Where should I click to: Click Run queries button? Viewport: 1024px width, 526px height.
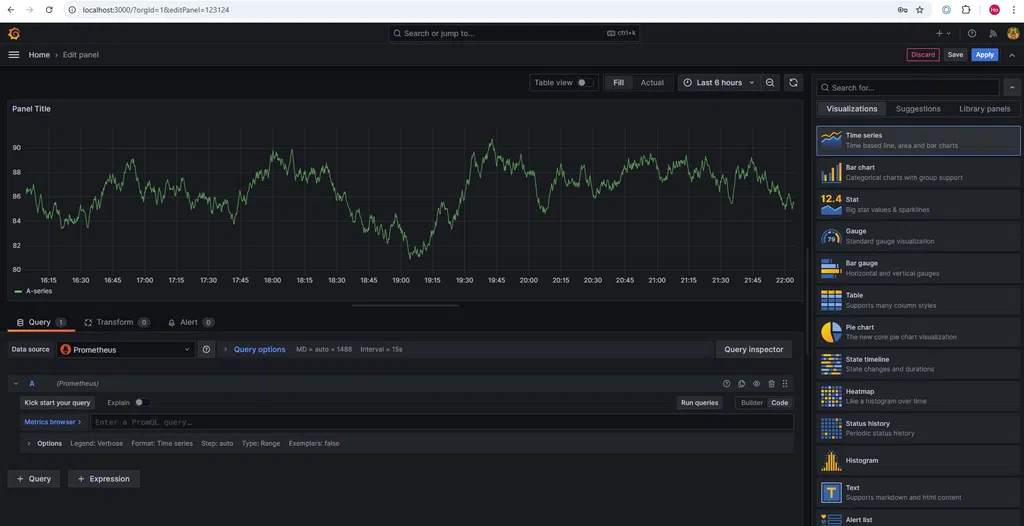699,403
